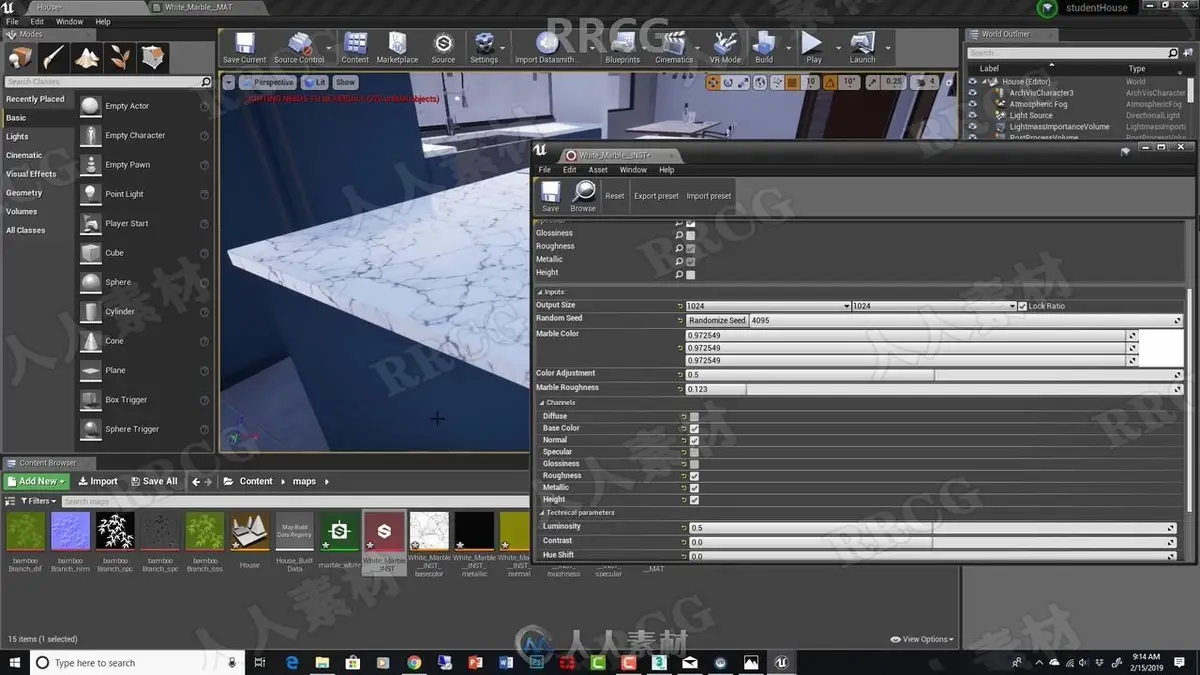Open the first Output Size 1024 dropdown
This screenshot has width=1200, height=675.
(768, 306)
